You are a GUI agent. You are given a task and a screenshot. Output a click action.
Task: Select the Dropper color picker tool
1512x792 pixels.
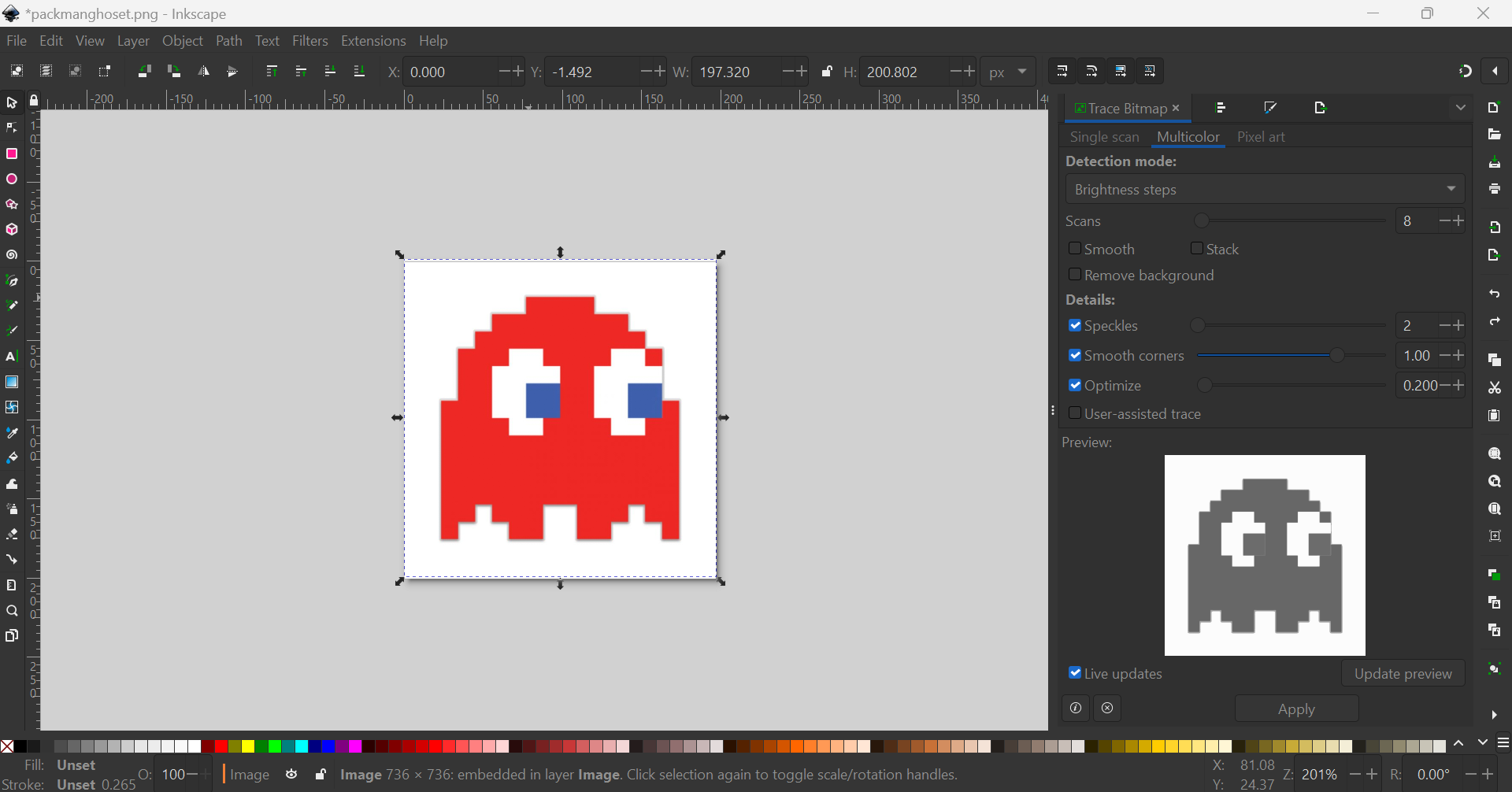click(x=12, y=433)
